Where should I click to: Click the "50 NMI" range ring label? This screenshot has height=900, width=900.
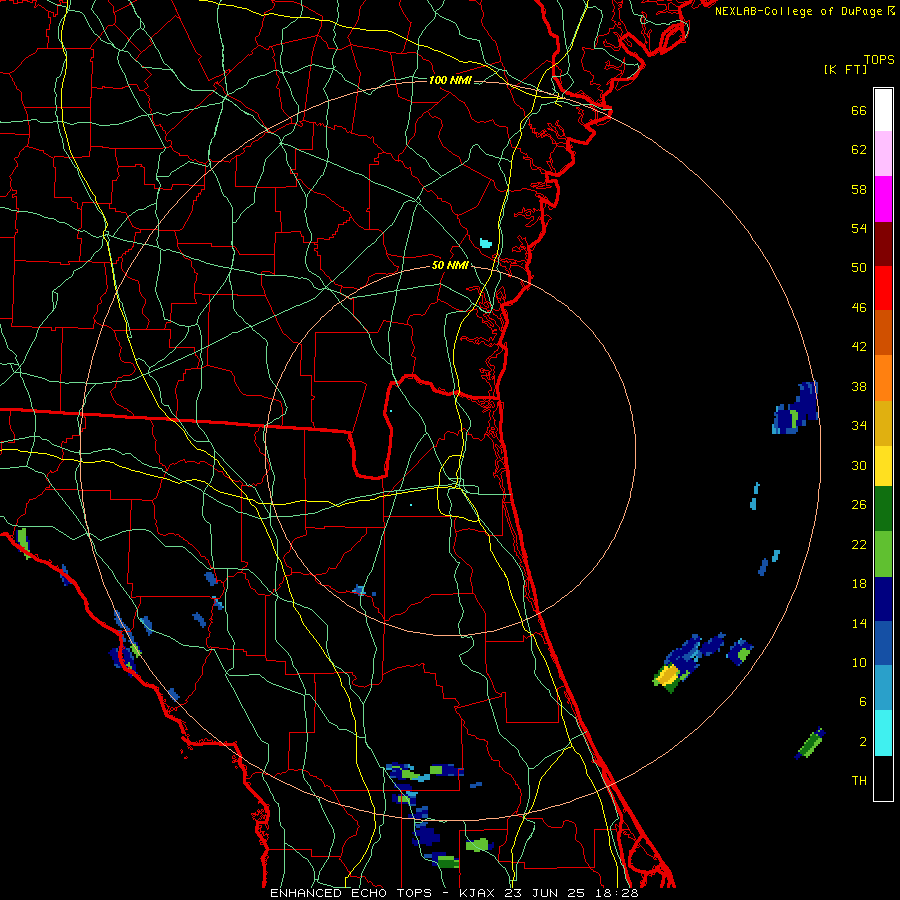pos(450,265)
